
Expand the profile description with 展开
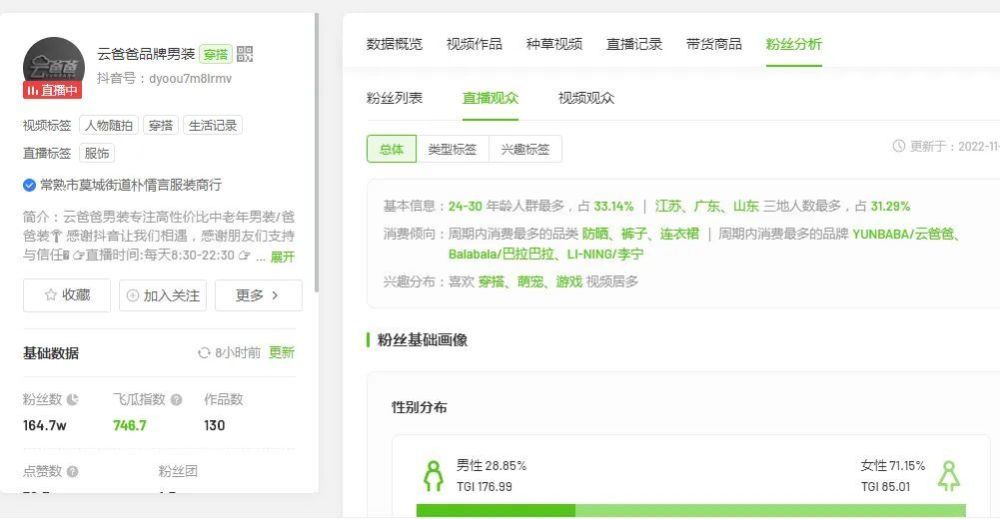point(283,256)
